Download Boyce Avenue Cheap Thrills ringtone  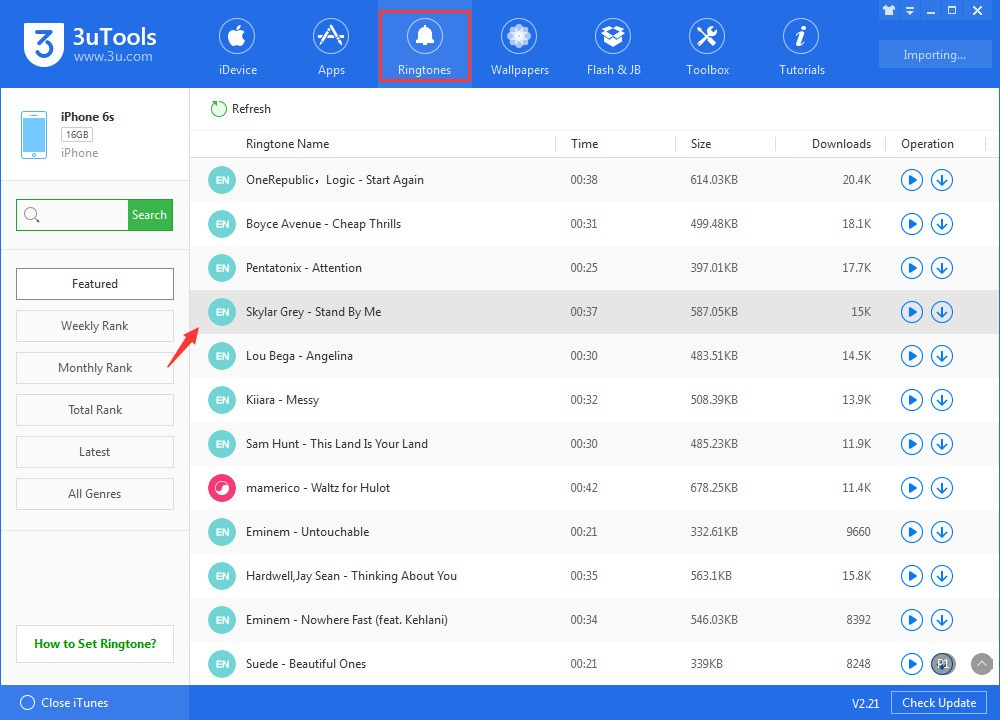tap(941, 224)
